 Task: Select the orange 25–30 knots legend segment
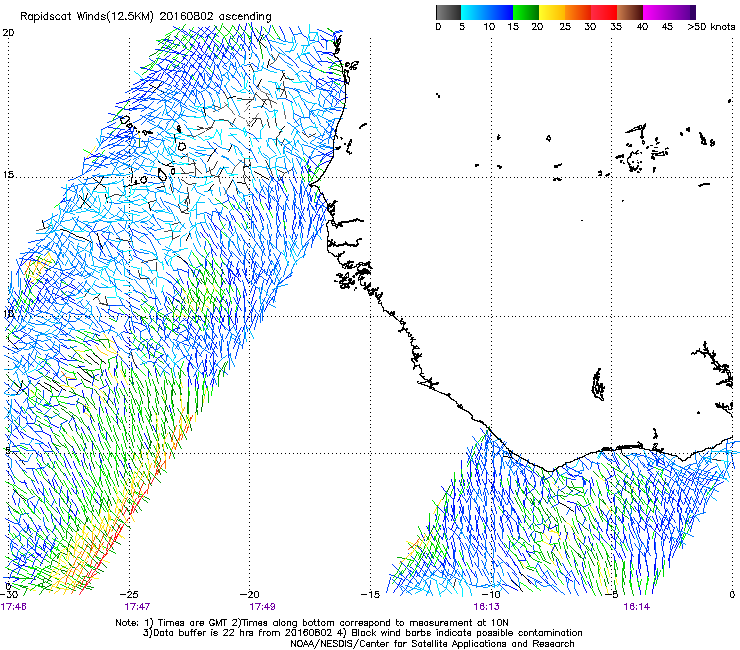pyautogui.click(x=578, y=12)
